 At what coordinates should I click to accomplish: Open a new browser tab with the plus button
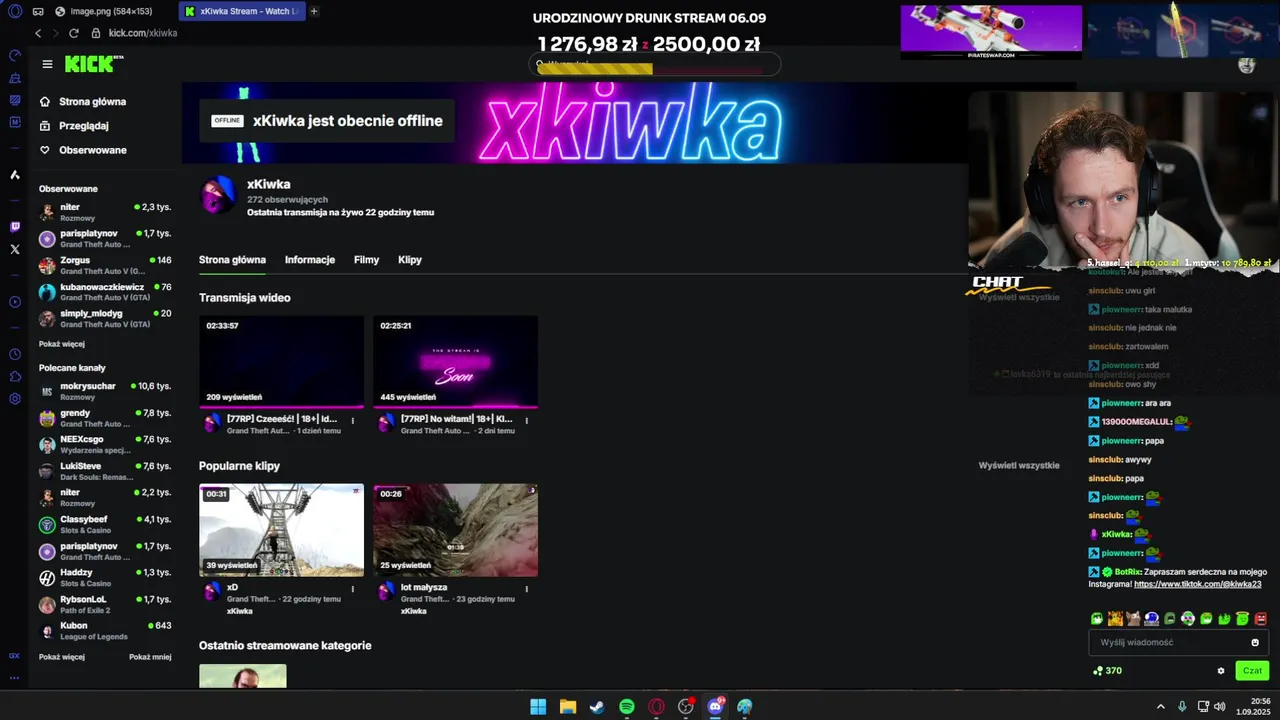coord(314,11)
